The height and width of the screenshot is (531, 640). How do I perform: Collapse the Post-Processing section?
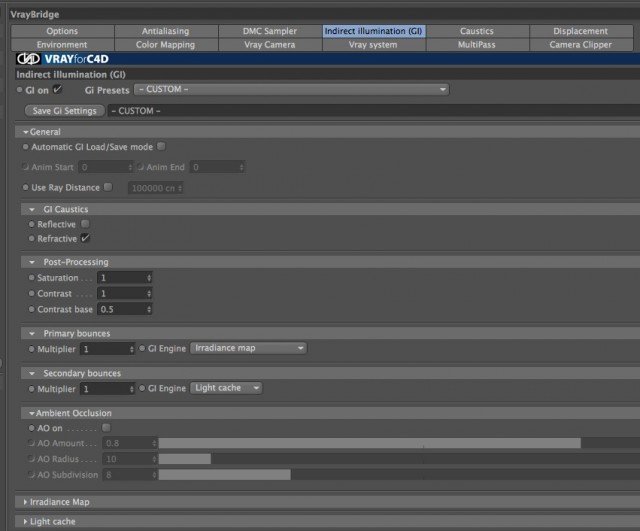[32, 262]
